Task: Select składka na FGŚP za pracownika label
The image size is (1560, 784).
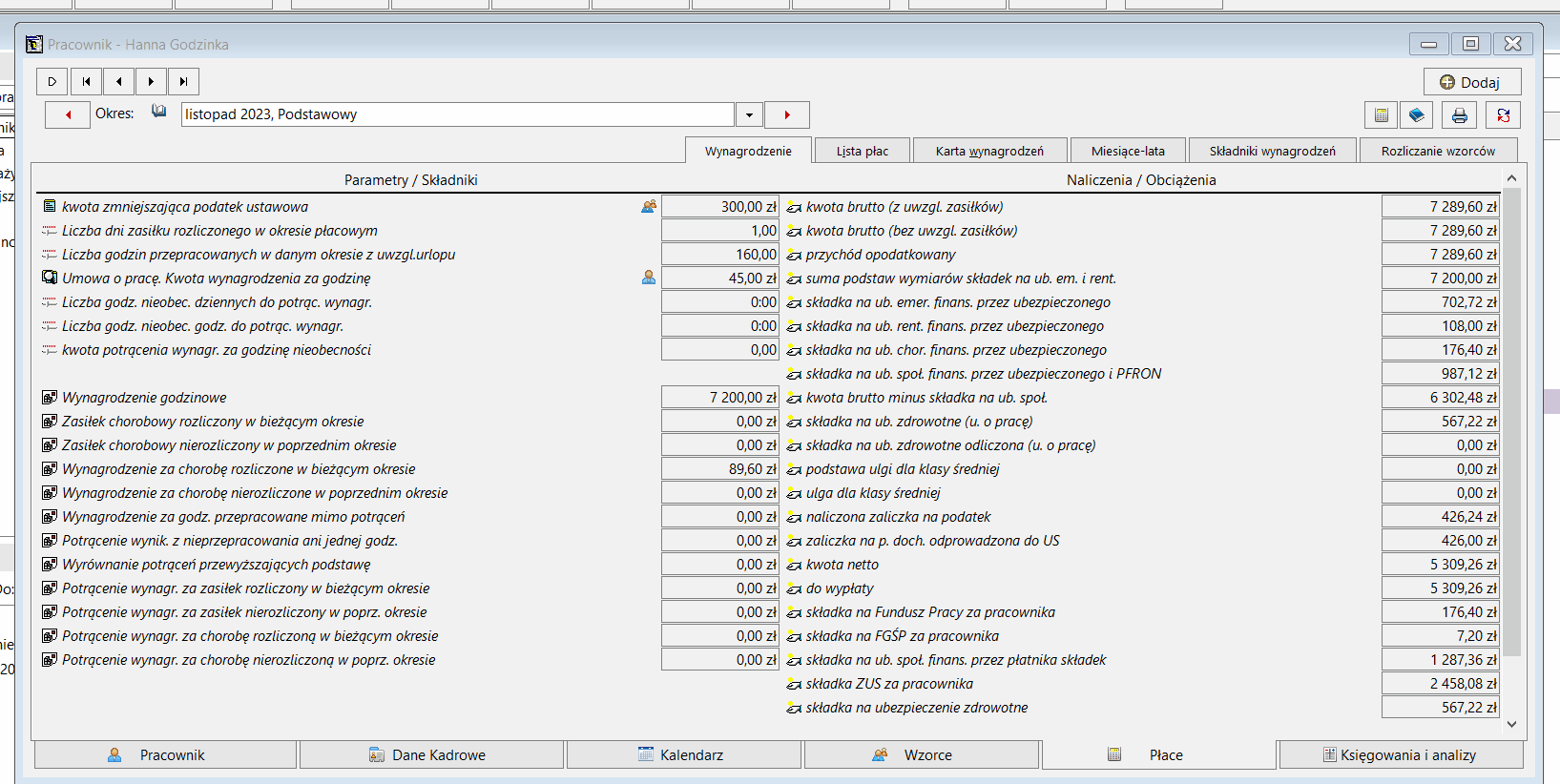Action: coord(903,636)
